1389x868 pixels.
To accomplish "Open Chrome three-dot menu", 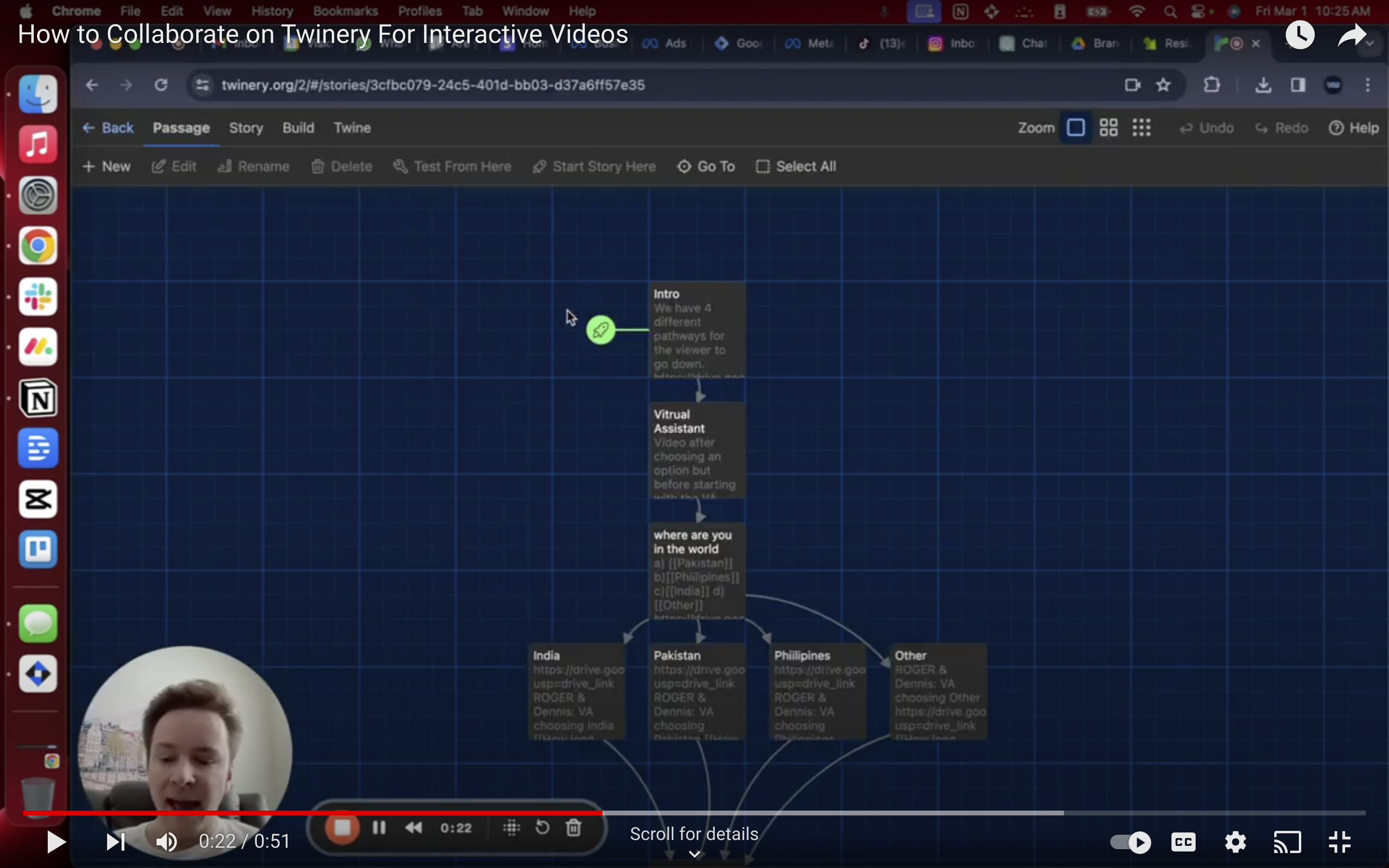I will pos(1368,85).
